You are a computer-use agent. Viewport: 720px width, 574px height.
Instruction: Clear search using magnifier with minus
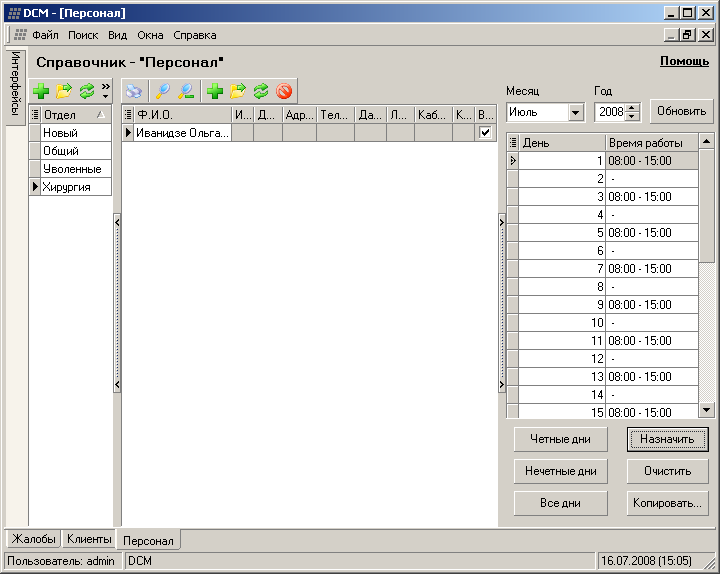coord(186,91)
